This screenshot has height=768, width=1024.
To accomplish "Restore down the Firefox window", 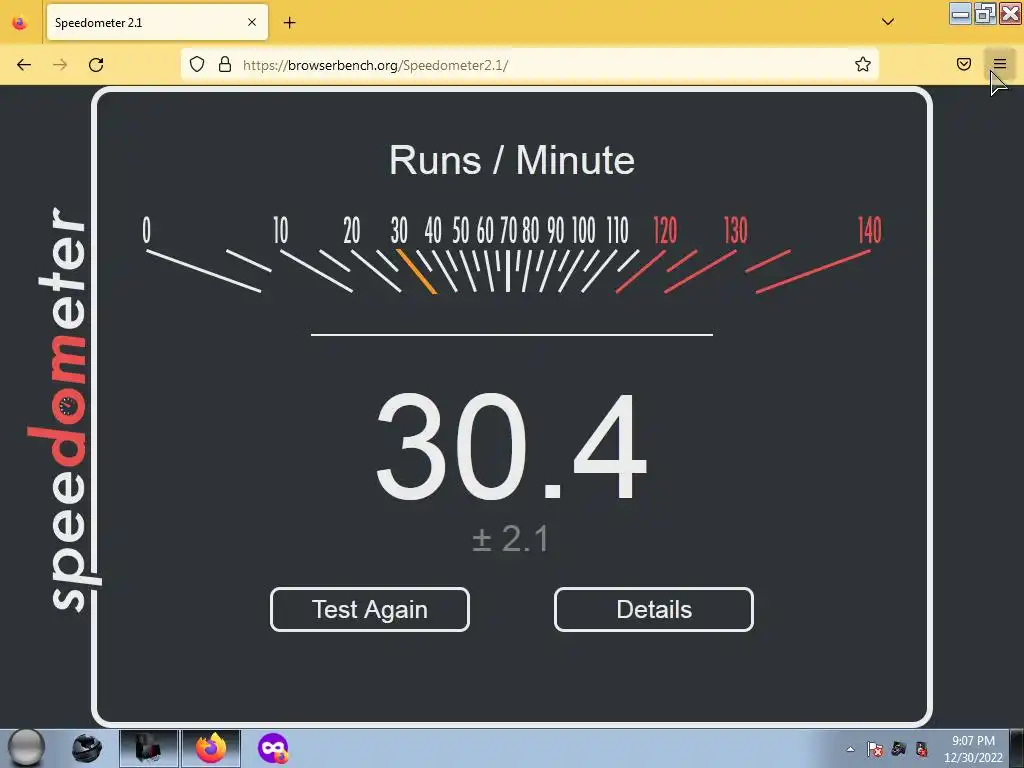I will point(985,14).
